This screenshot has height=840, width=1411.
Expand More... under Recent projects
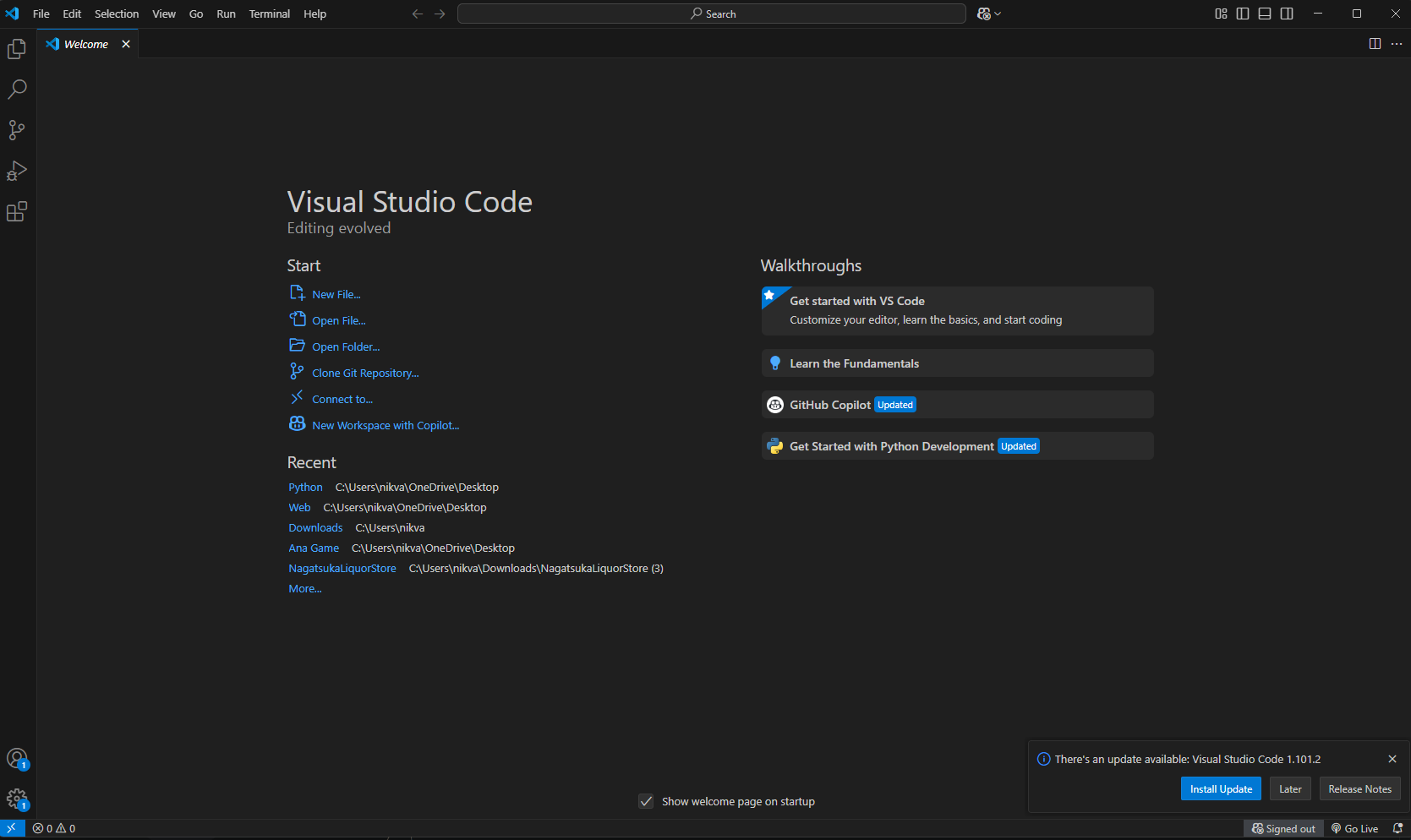tap(304, 588)
